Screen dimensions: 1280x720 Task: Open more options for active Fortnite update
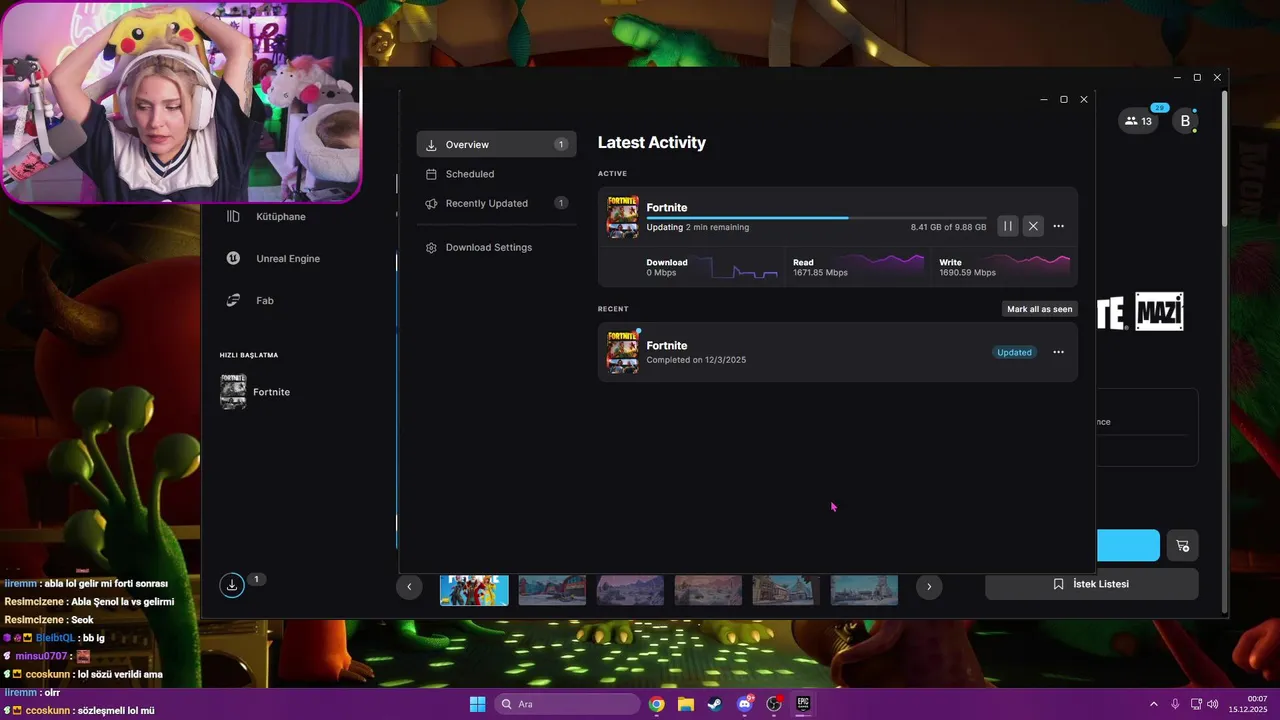click(1058, 226)
